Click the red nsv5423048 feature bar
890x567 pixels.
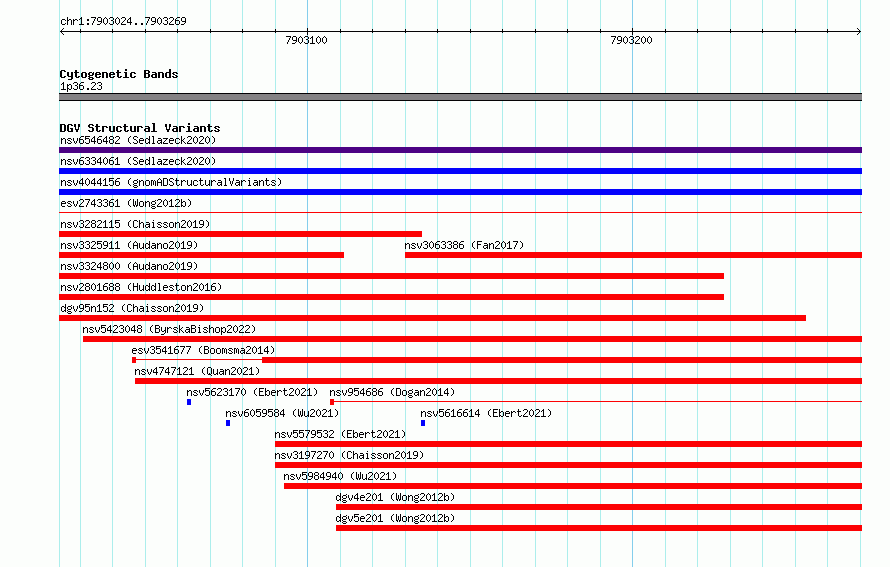click(x=472, y=339)
